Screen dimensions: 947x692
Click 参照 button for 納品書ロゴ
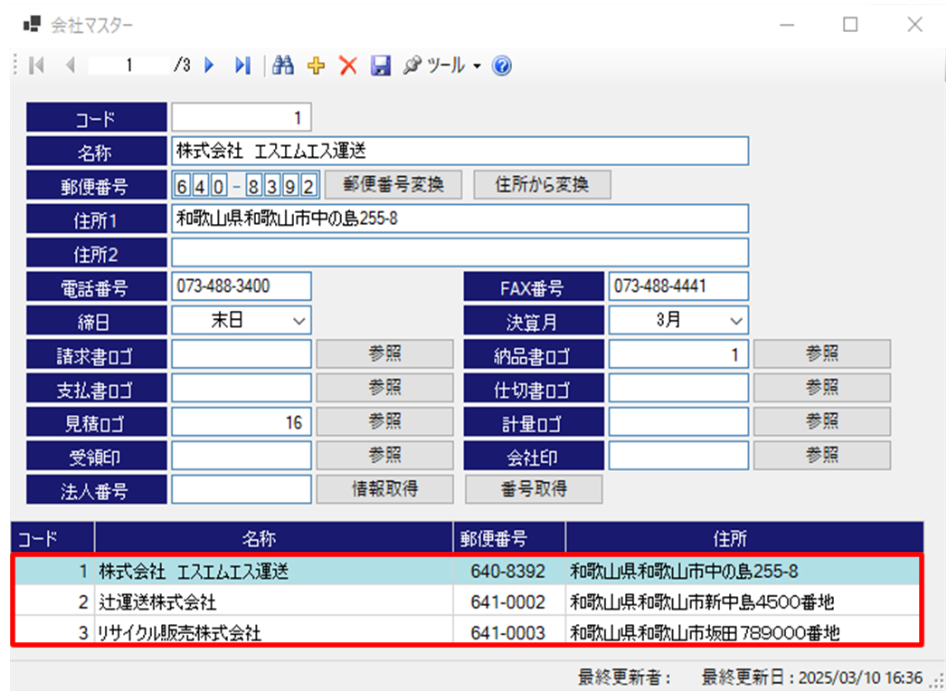822,354
